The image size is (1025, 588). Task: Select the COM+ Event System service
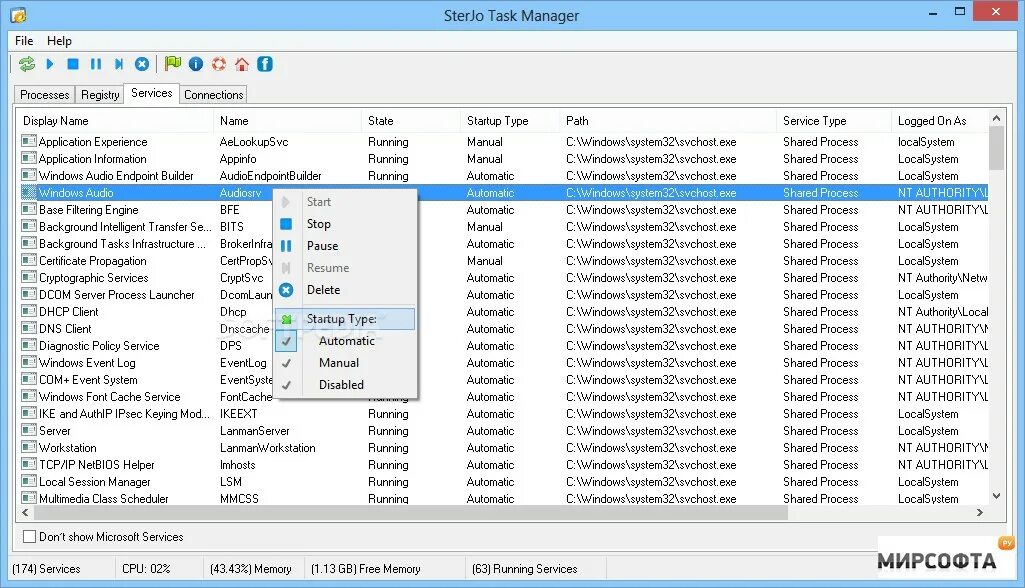pos(503,380)
